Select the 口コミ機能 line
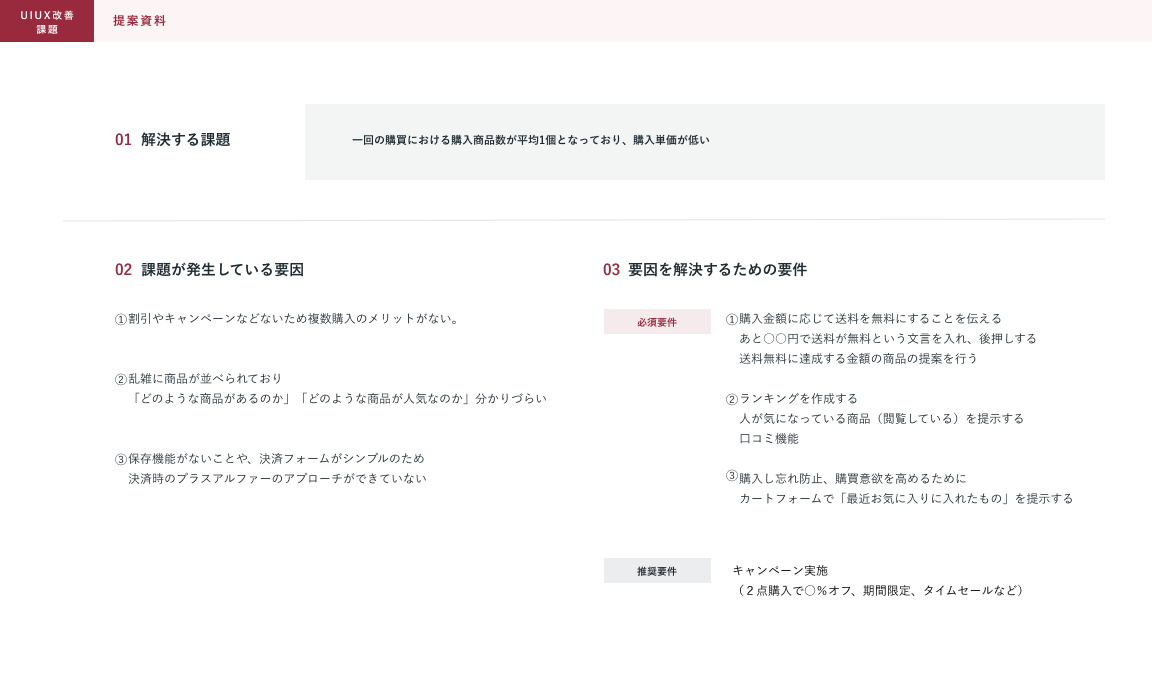Viewport: 1152px width, 700px height. tap(768, 439)
